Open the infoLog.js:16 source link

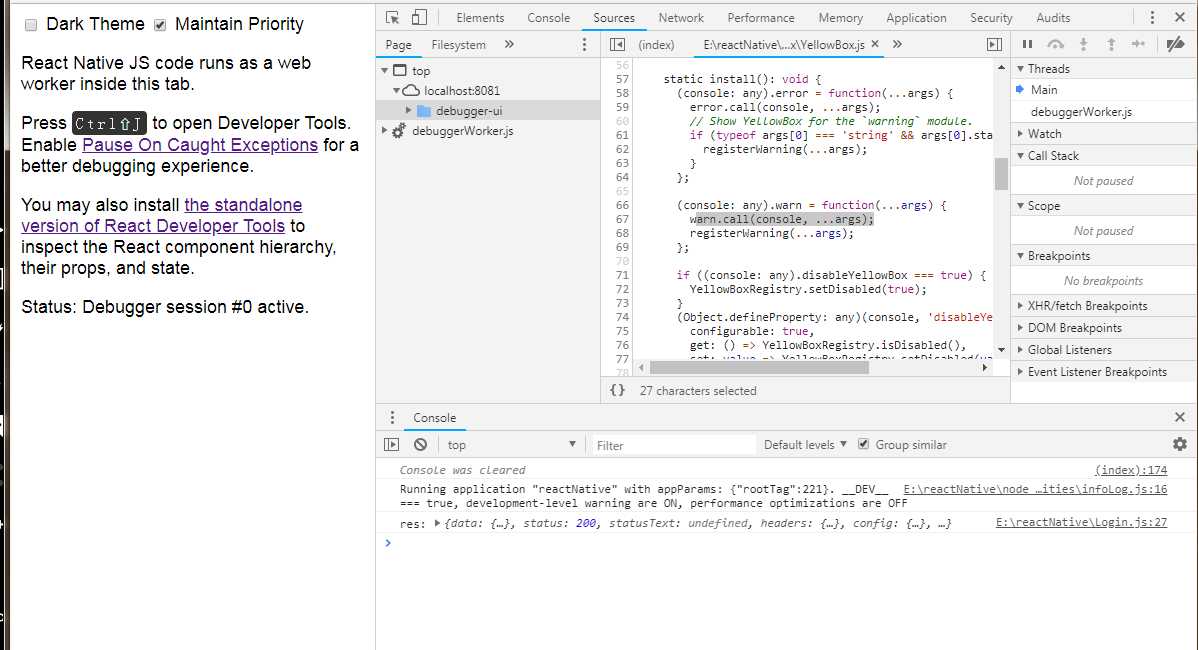tap(1035, 489)
